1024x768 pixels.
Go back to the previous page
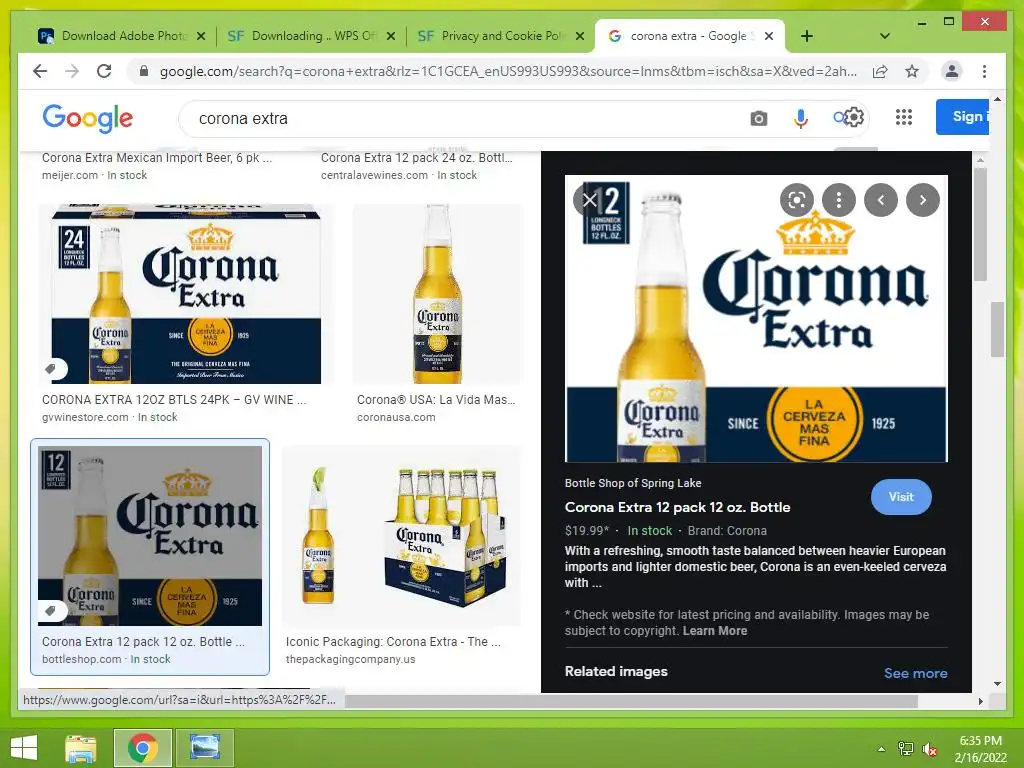pyautogui.click(x=40, y=71)
